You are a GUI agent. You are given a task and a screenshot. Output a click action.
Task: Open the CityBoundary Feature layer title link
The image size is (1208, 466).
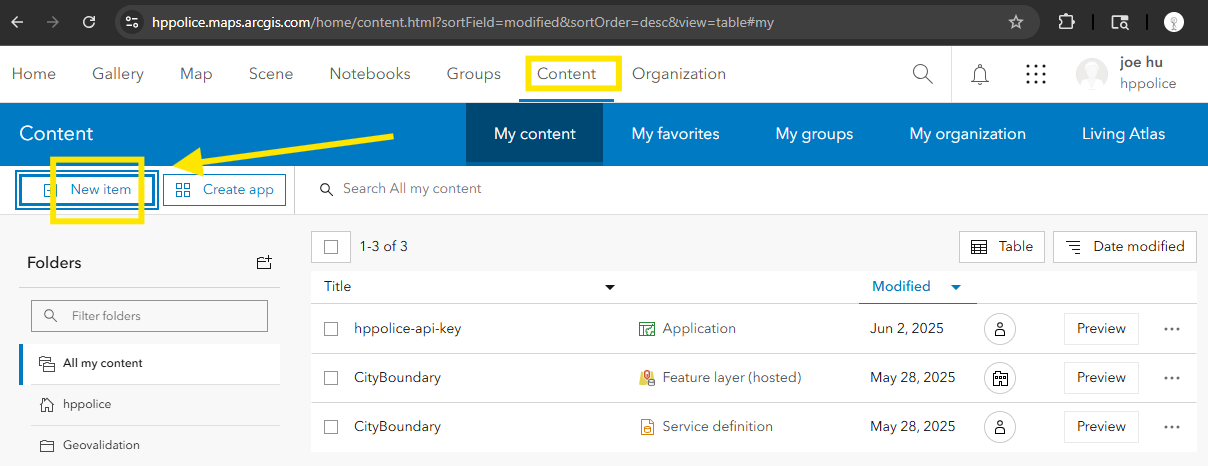point(397,378)
